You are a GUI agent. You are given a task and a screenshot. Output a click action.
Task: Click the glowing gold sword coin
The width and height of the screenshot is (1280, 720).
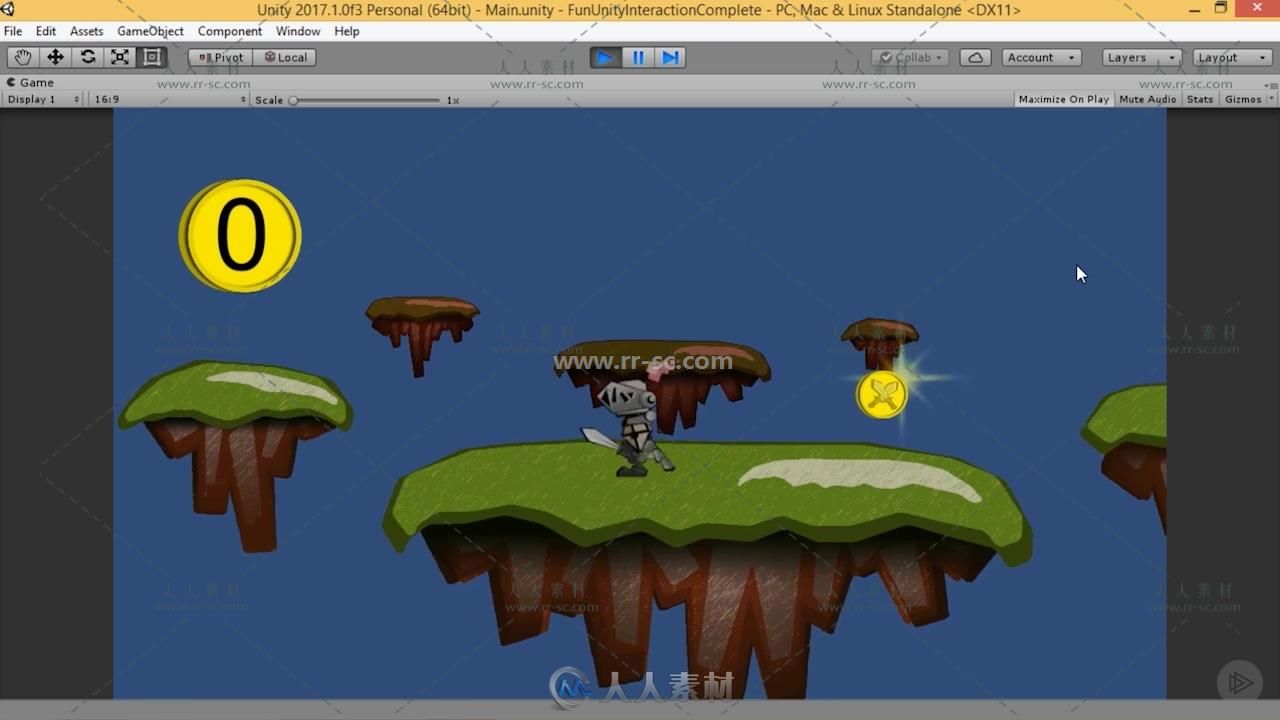coord(882,395)
